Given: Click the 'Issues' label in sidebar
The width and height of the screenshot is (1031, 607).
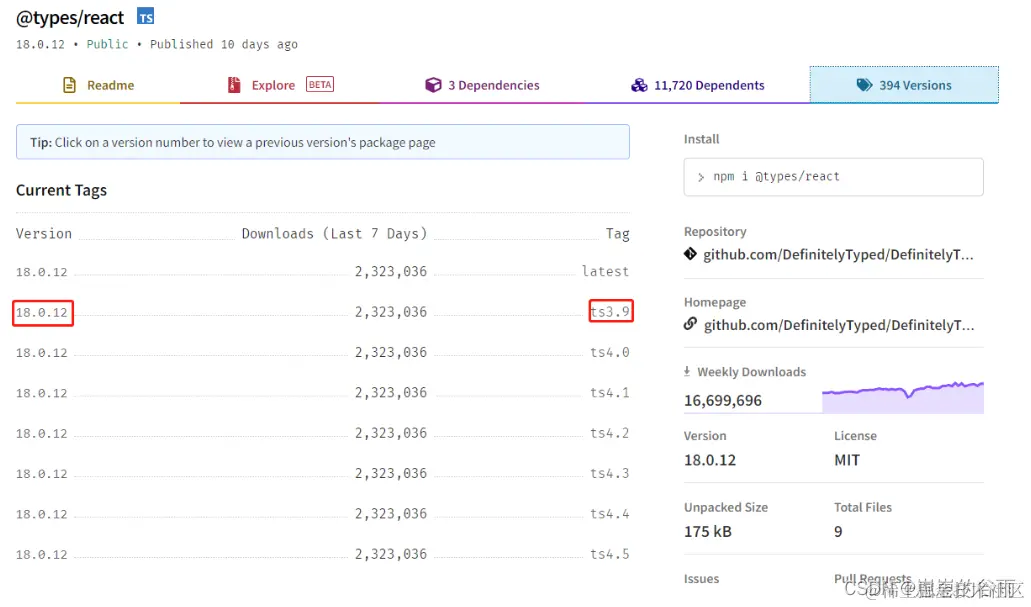Looking at the screenshot, I should (x=701, y=579).
